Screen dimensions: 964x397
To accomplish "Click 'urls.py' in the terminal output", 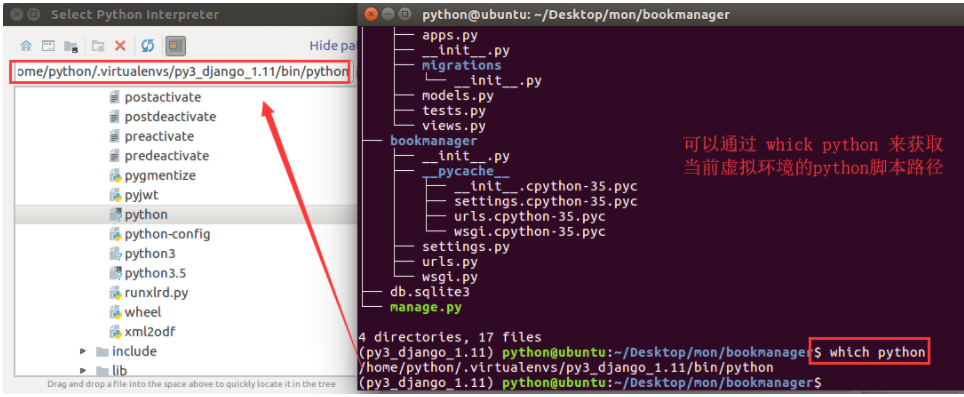I will coord(450,262).
